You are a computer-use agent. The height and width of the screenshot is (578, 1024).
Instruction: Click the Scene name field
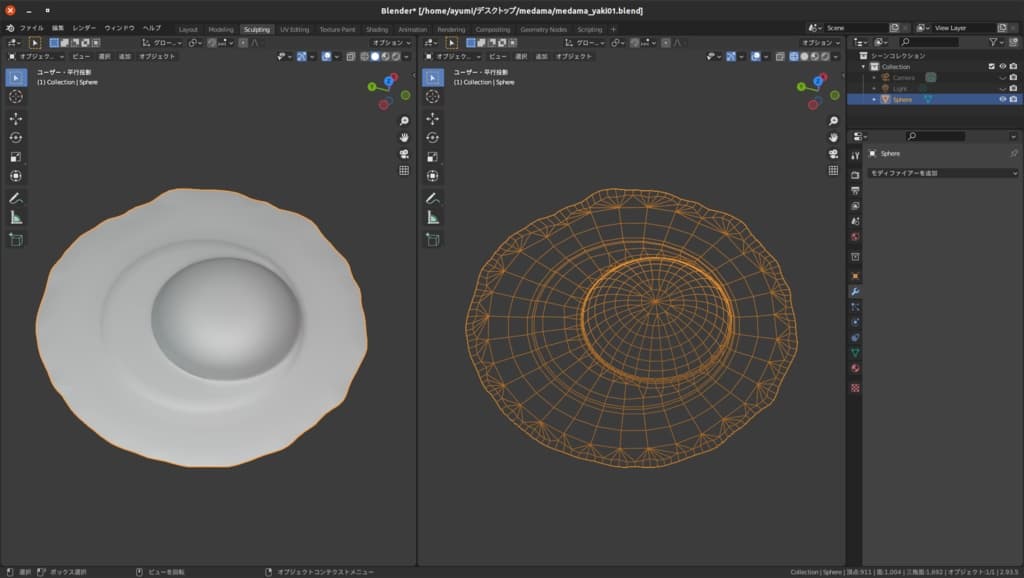coord(856,28)
